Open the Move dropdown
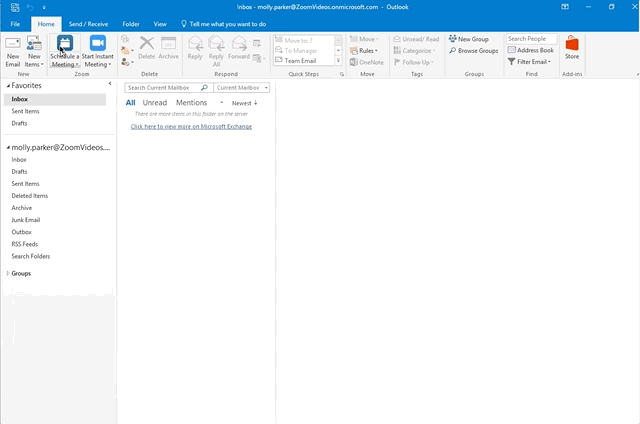The width and height of the screenshot is (640, 424). click(364, 39)
